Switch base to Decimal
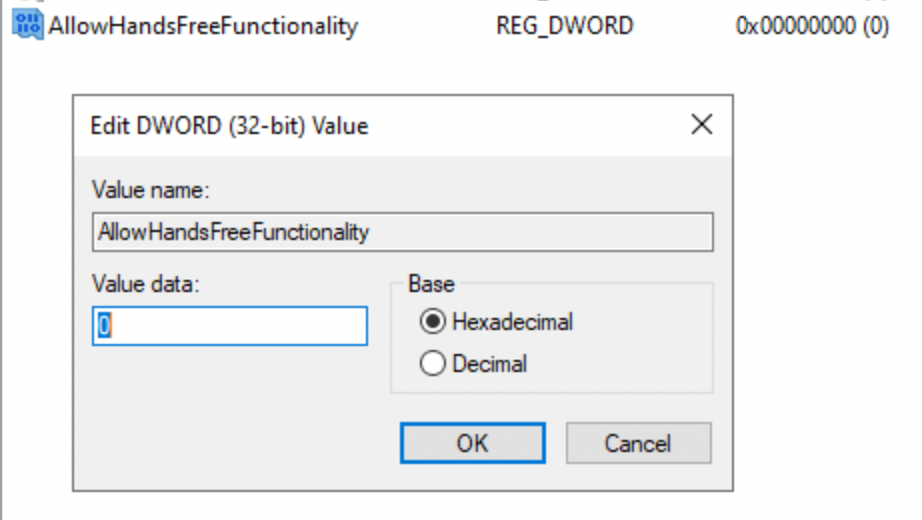The height and width of the screenshot is (520, 922). click(433, 365)
